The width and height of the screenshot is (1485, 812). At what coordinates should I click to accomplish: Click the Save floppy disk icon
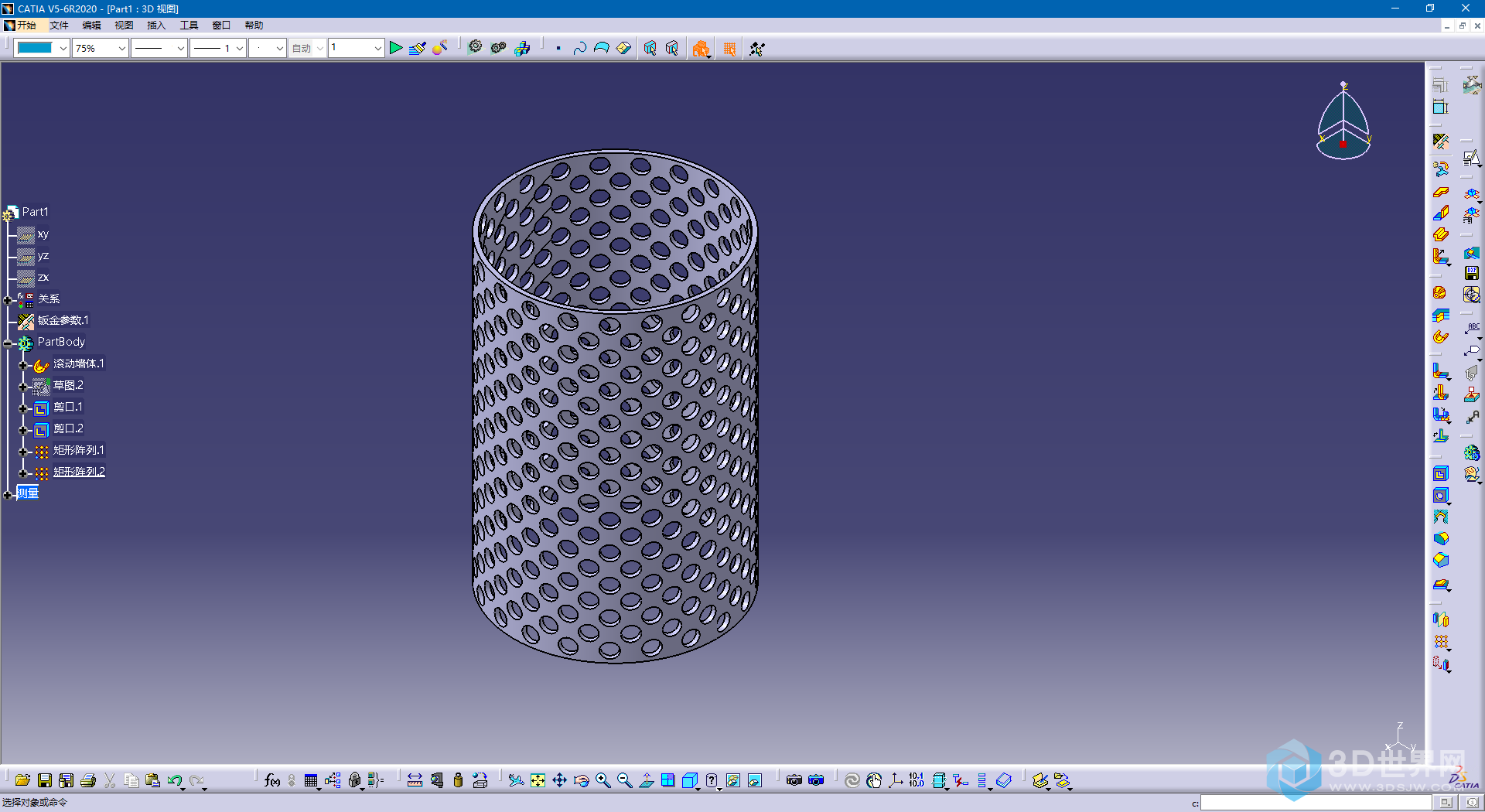pos(44,780)
